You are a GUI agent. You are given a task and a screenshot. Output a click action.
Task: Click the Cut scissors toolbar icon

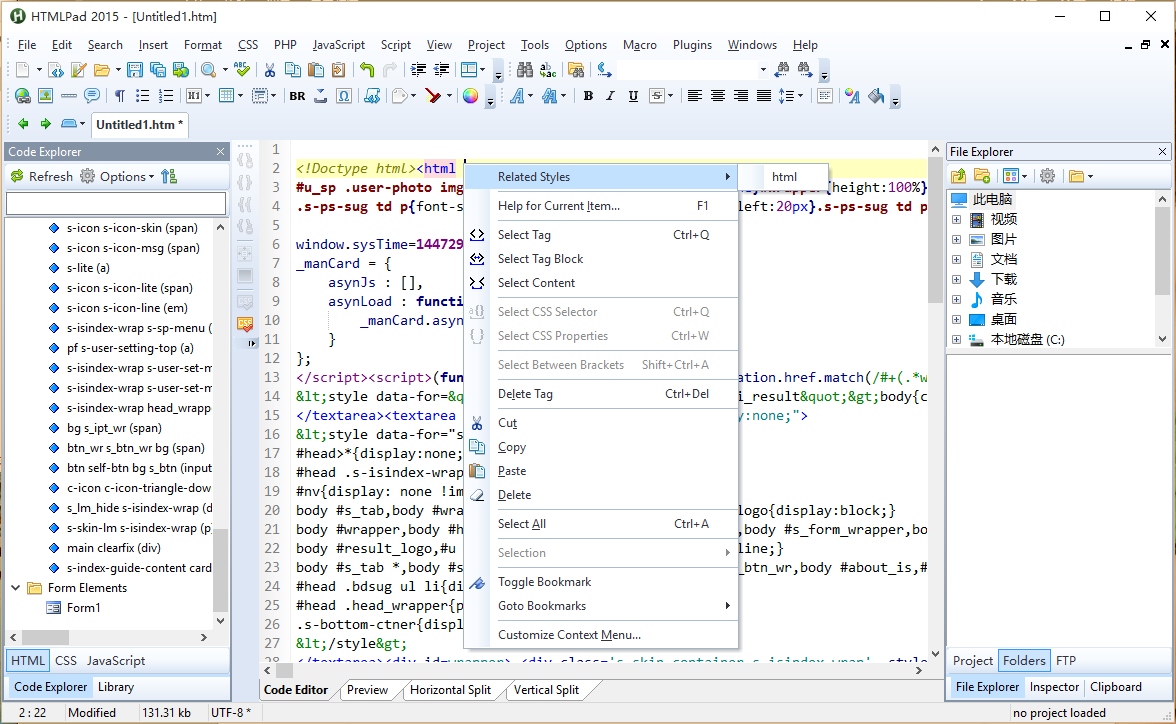[x=269, y=70]
